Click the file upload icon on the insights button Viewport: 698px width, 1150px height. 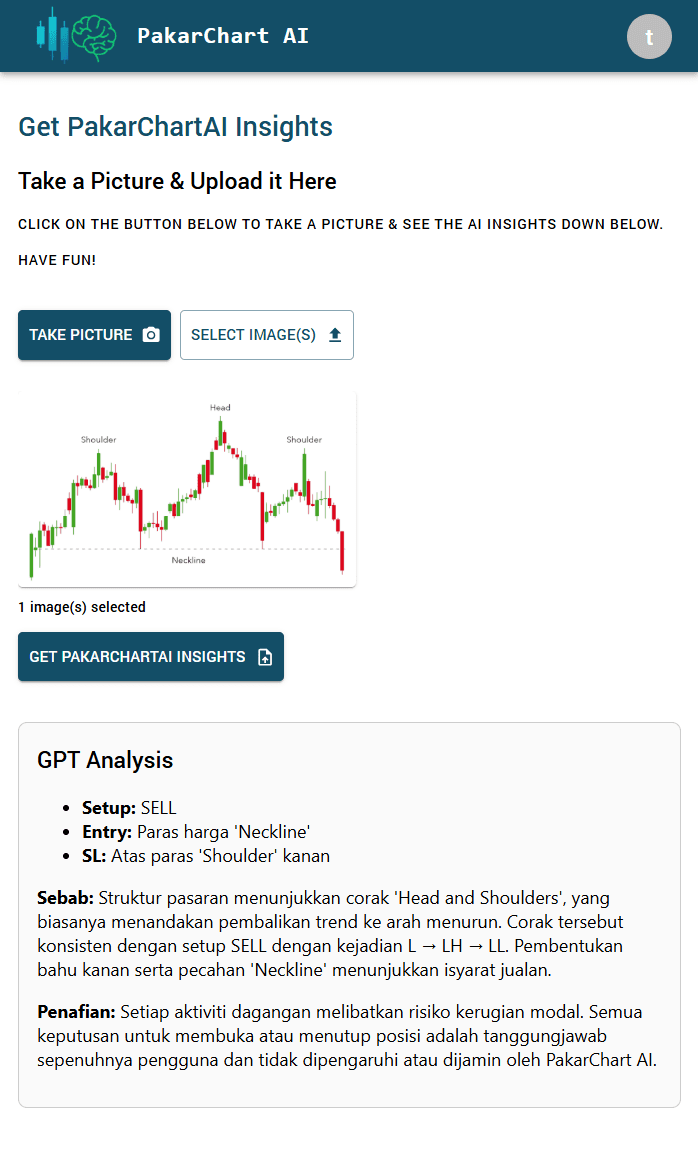(265, 657)
